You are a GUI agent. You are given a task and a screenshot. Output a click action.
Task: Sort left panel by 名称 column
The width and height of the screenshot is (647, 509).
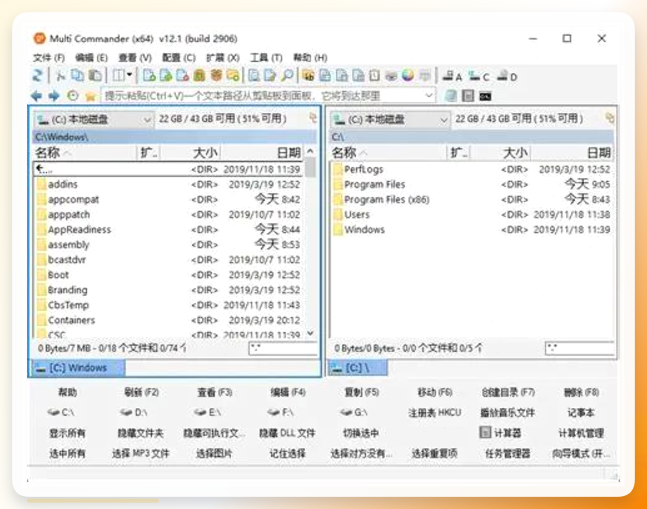tap(85, 153)
